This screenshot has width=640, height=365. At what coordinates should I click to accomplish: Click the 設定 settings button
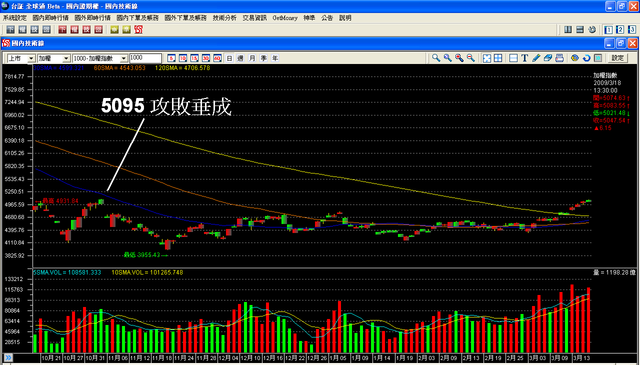(618, 58)
